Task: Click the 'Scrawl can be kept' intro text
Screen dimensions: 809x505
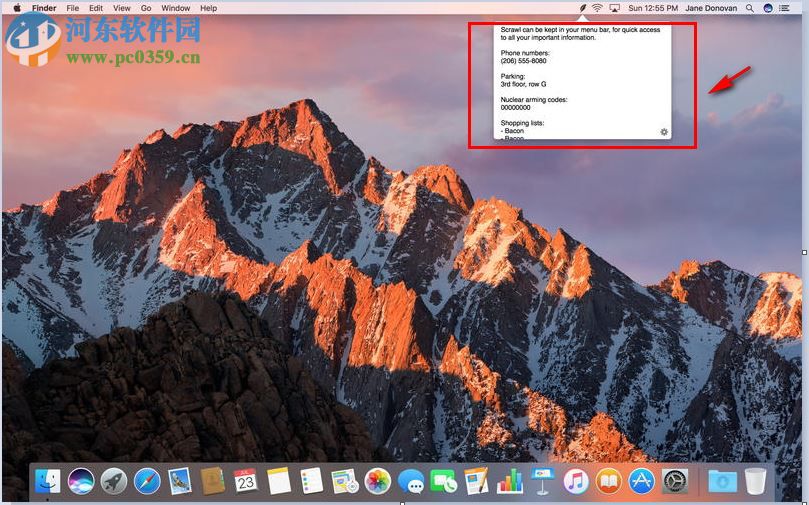Action: [x=580, y=34]
